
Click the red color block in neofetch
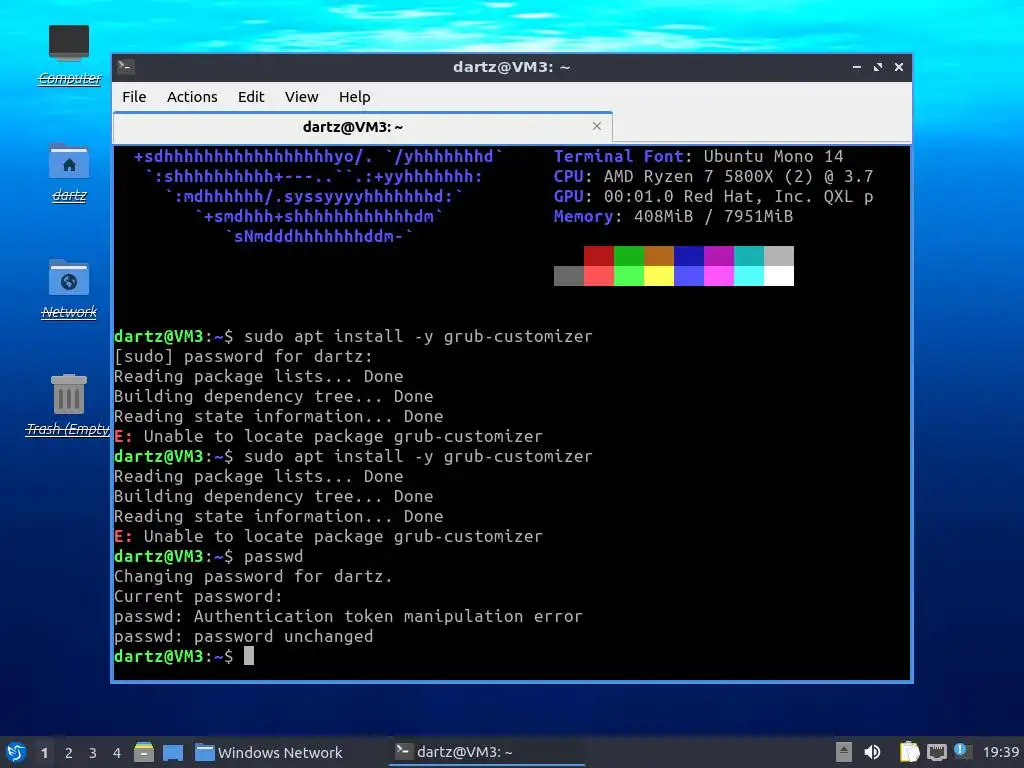point(599,256)
